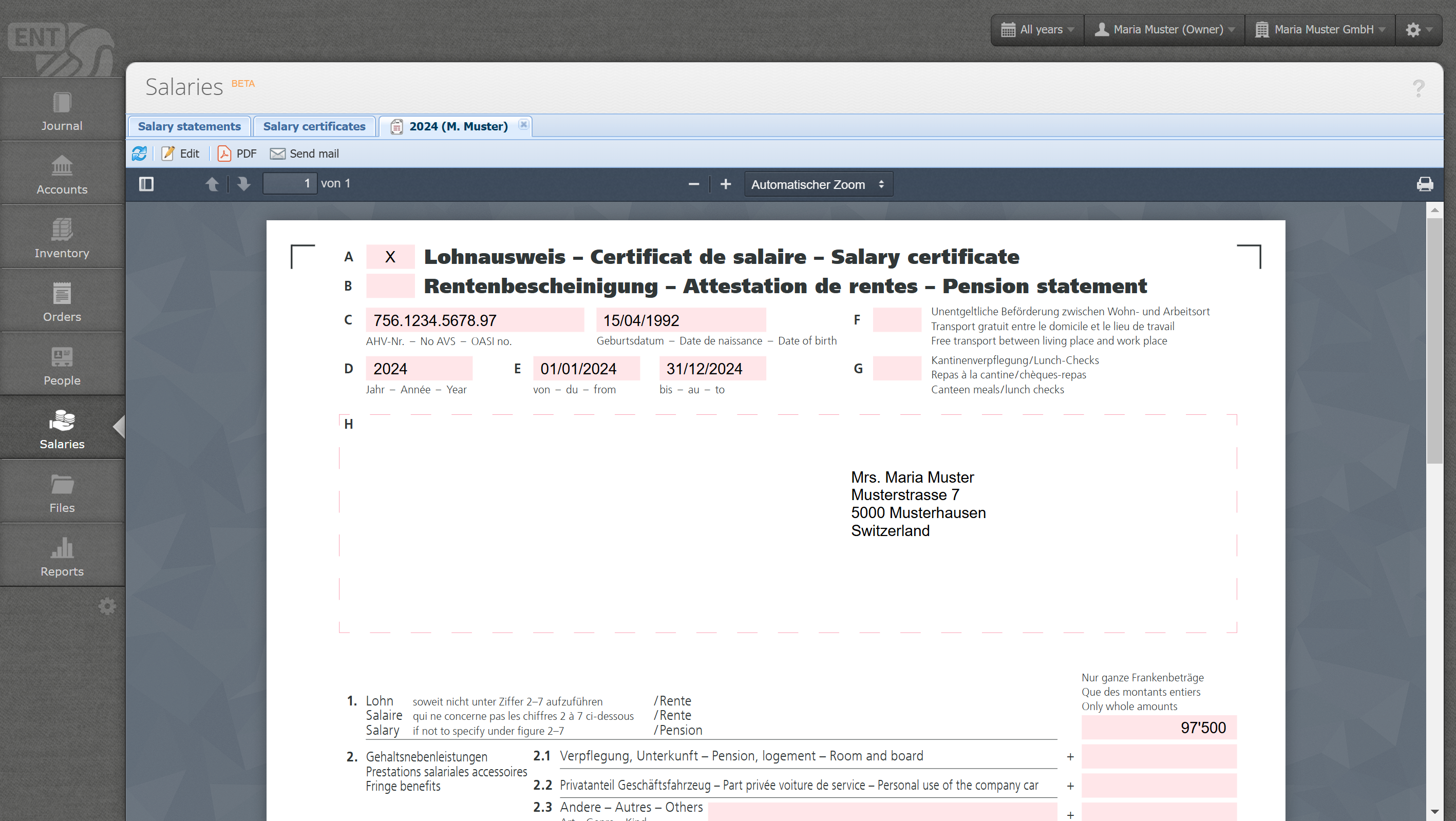Click the page number input field
Image resolution: width=1456 pixels, height=821 pixels.
pyautogui.click(x=290, y=184)
